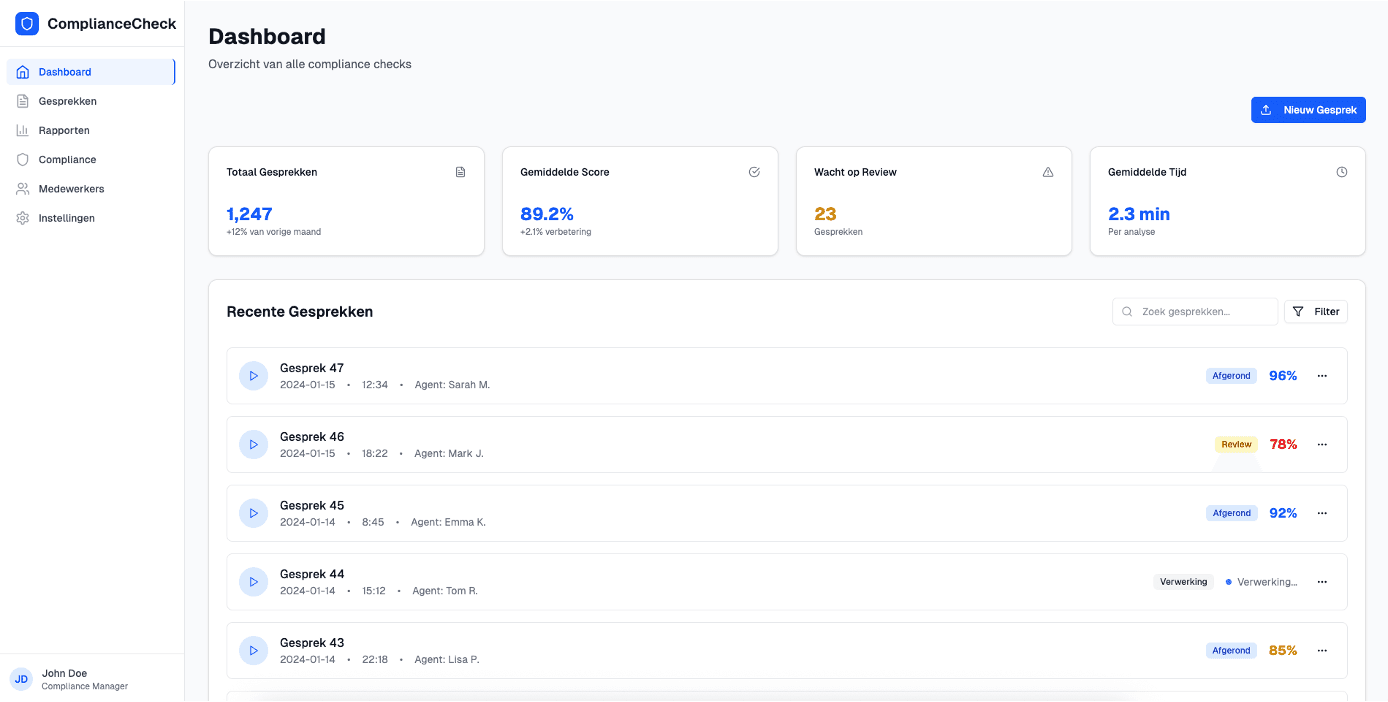
Task: Open the more options menu for Gesprek 44
Action: pyautogui.click(x=1322, y=582)
